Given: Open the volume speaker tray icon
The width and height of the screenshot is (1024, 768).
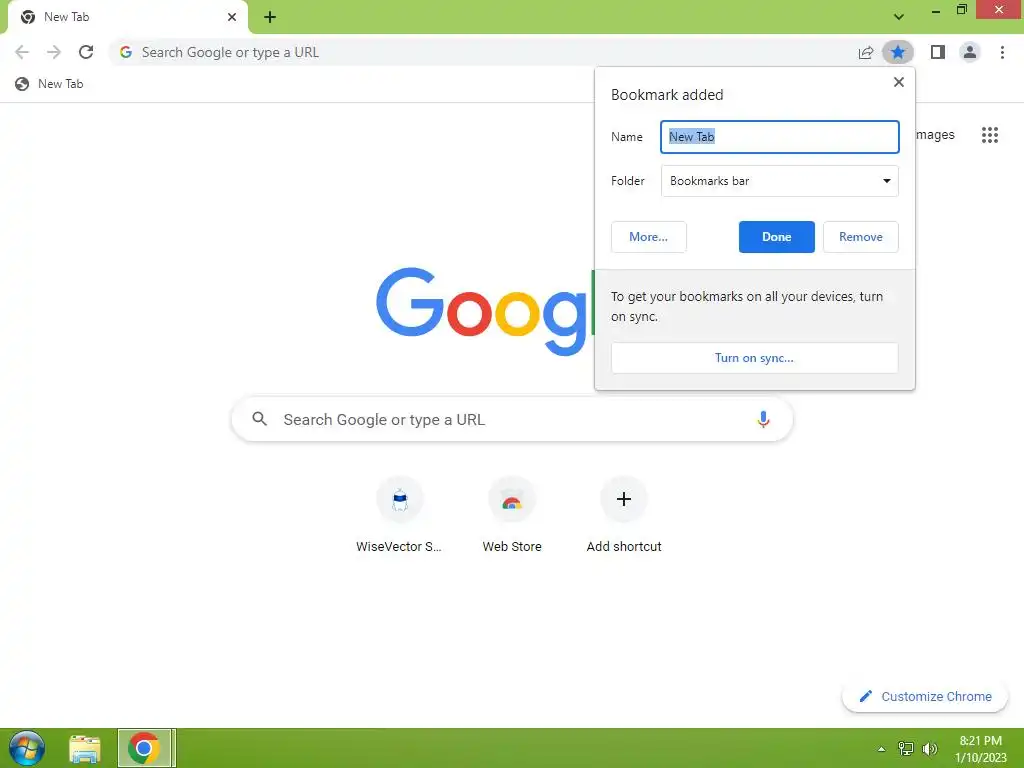Looking at the screenshot, I should click(929, 749).
